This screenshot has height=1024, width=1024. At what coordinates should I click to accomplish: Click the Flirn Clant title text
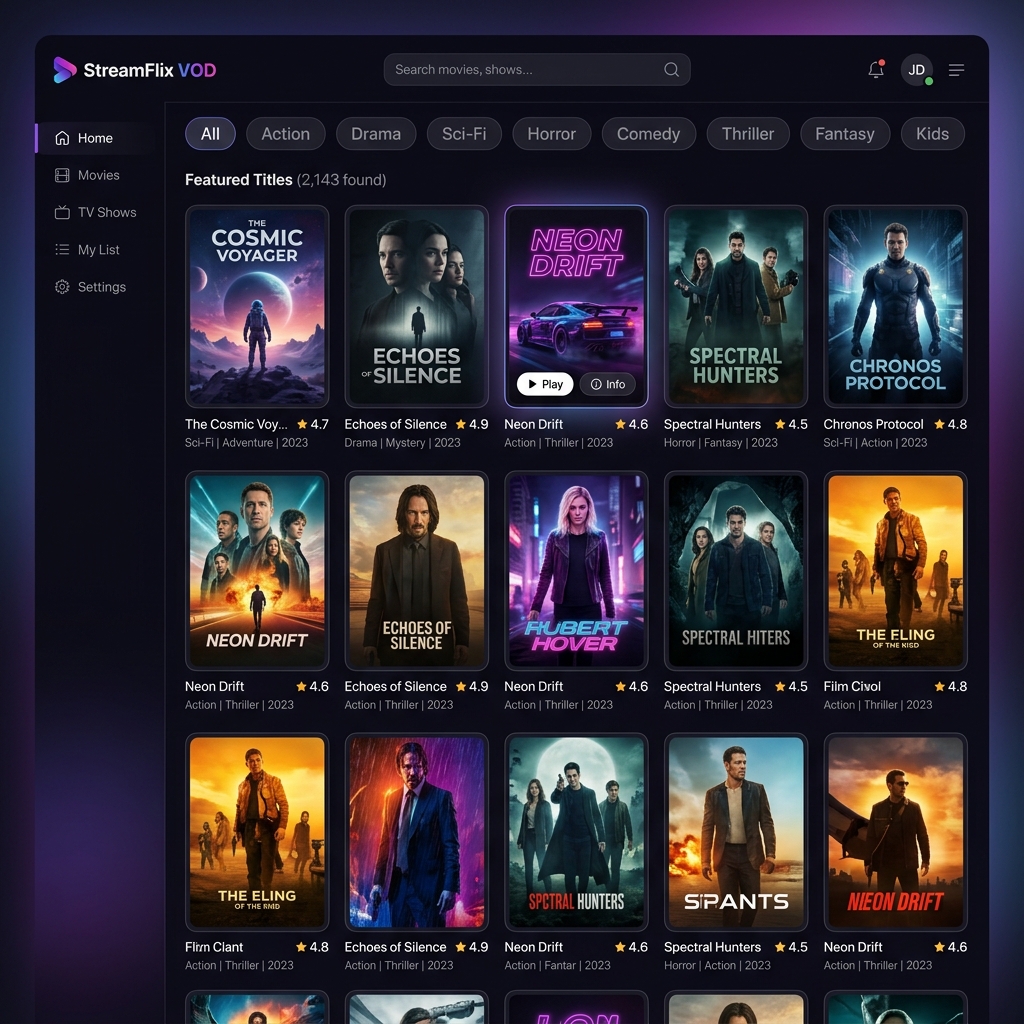click(x=214, y=947)
